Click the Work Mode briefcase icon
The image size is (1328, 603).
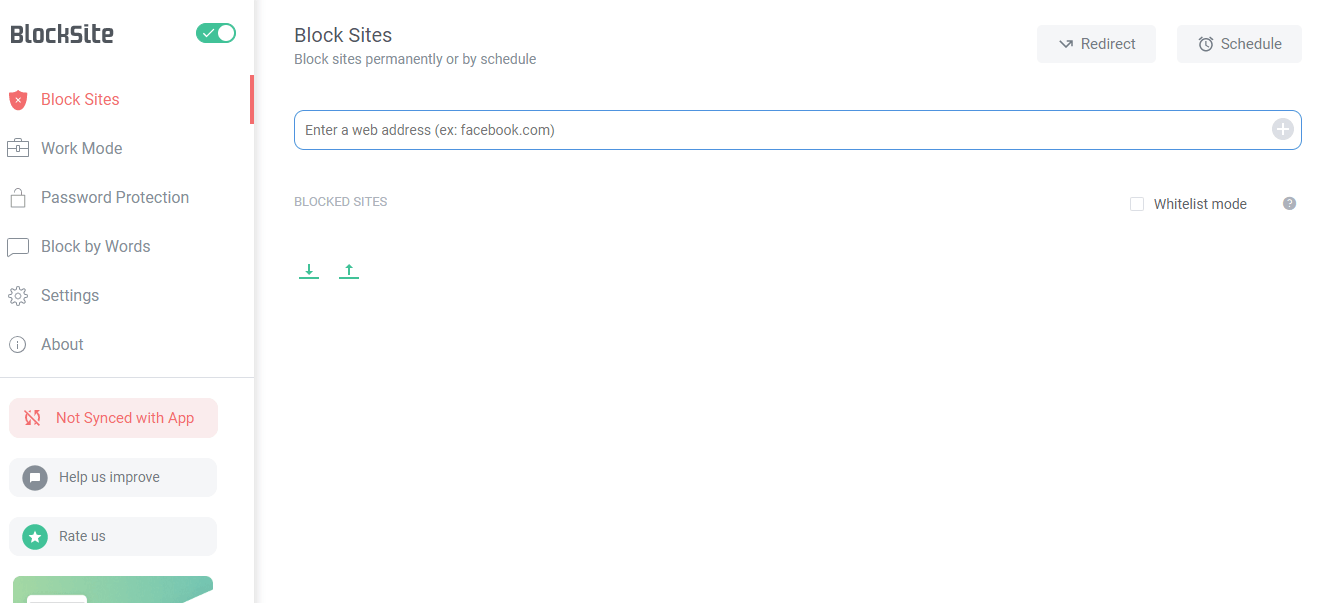pyautogui.click(x=18, y=149)
